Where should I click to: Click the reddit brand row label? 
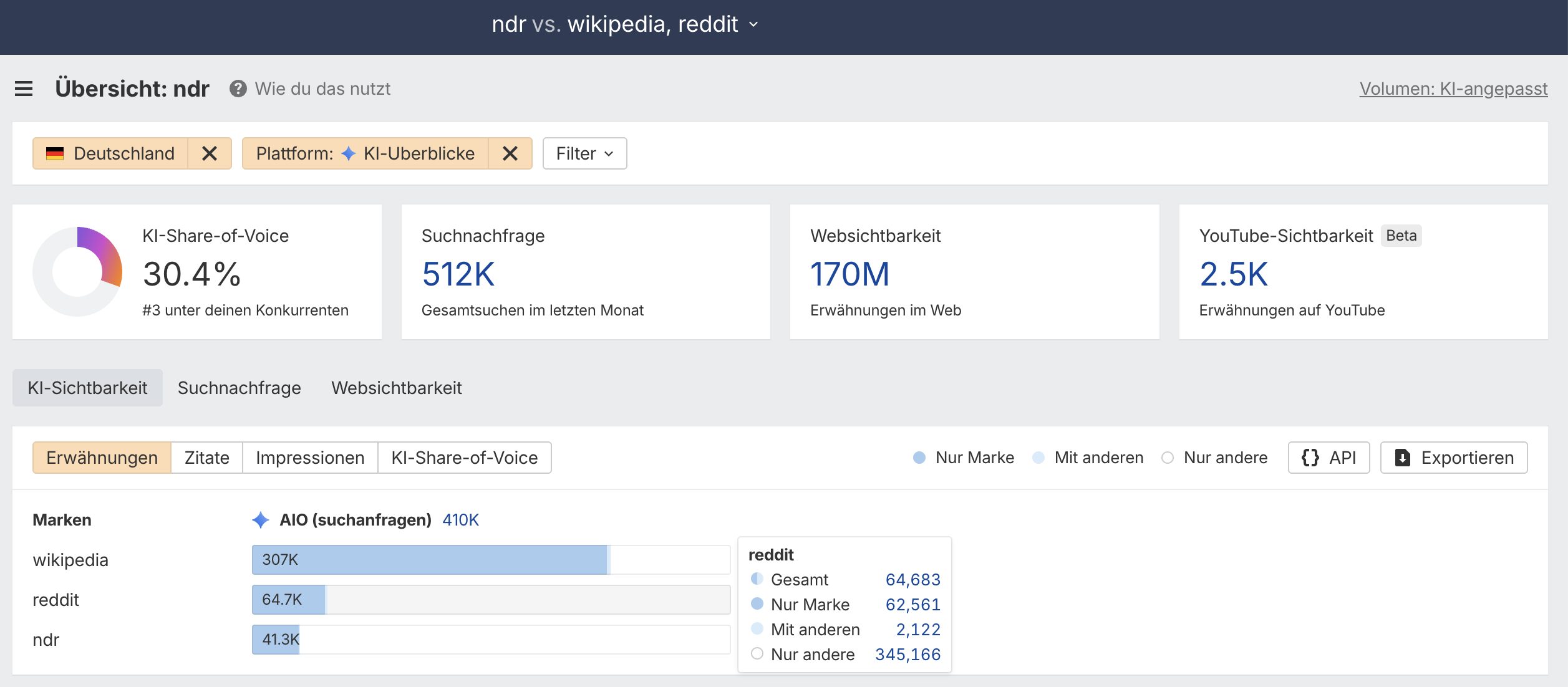pos(56,600)
